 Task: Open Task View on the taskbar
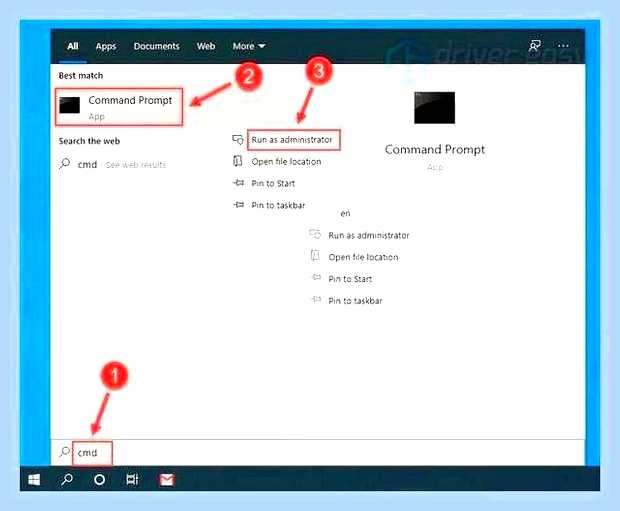point(132,480)
